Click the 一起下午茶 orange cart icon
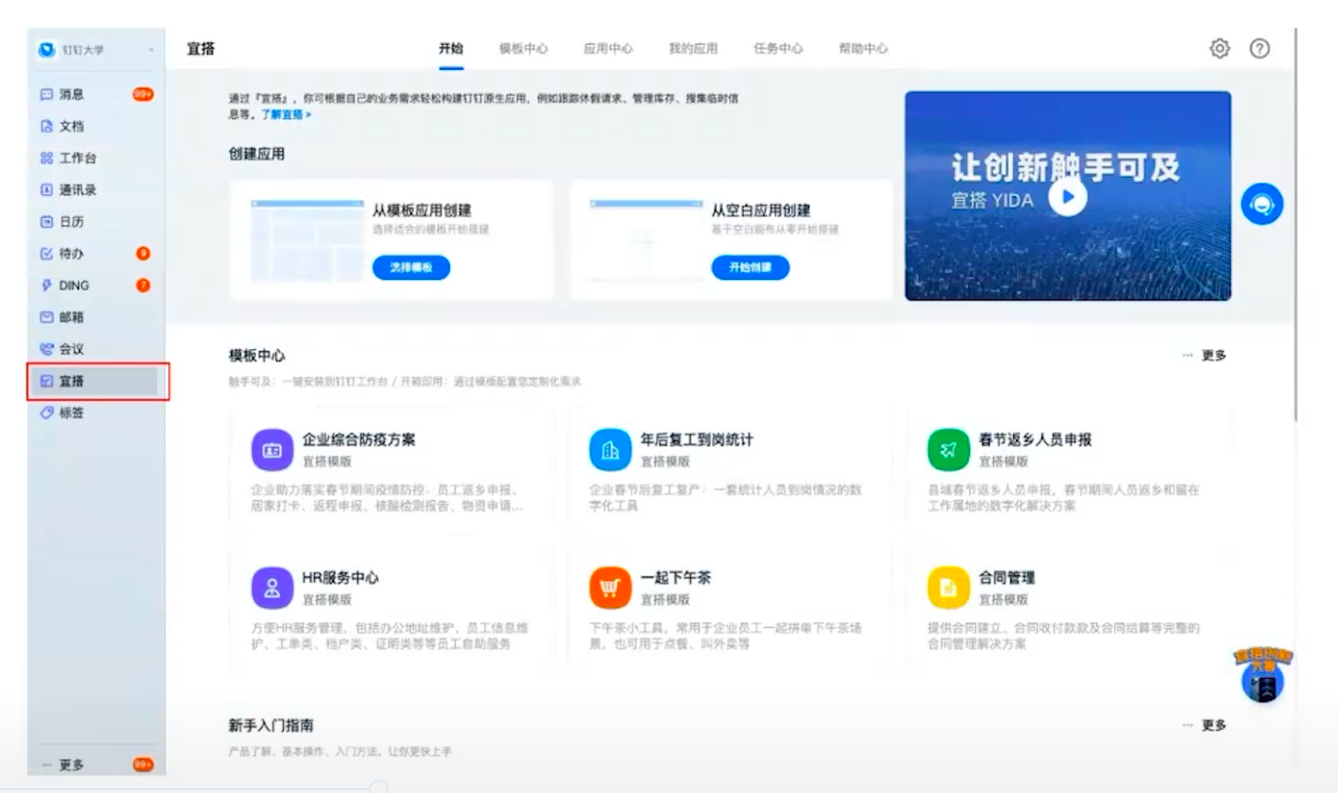 point(610,588)
